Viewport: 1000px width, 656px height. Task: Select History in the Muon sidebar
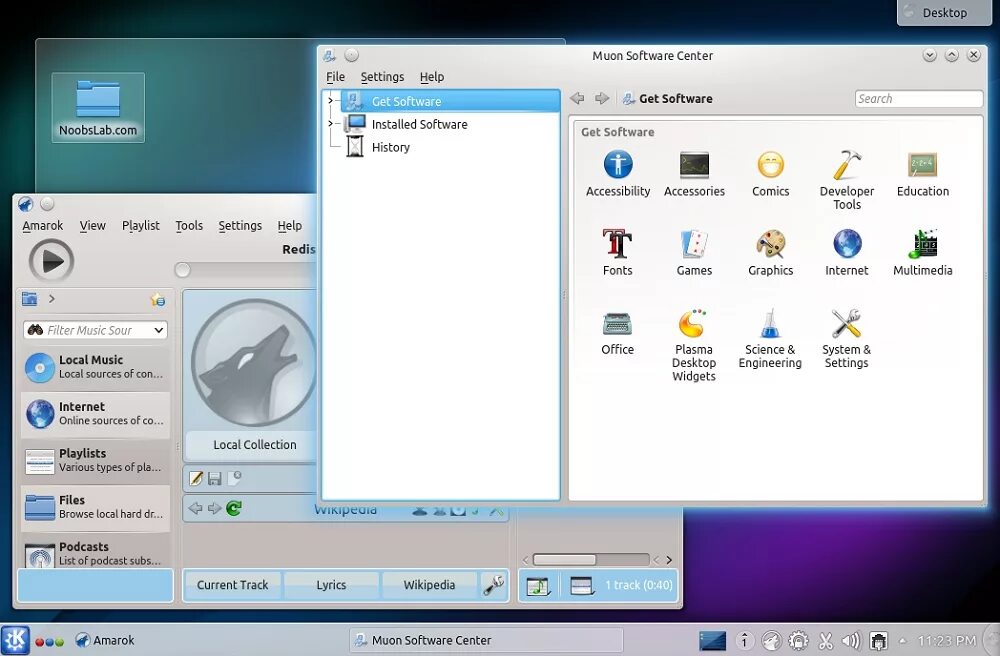[390, 147]
